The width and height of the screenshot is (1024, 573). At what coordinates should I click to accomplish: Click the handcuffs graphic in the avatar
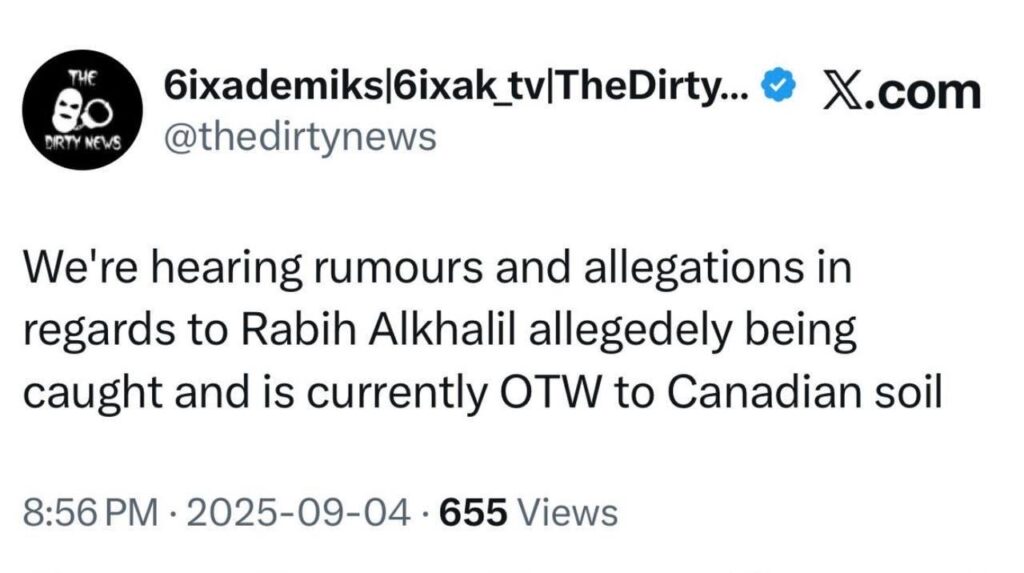[x=97, y=115]
